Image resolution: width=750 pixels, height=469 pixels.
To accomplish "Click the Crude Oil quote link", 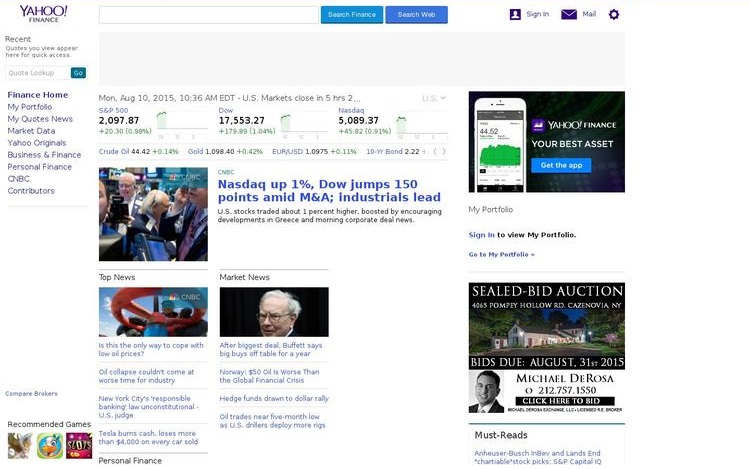I will (x=114, y=152).
